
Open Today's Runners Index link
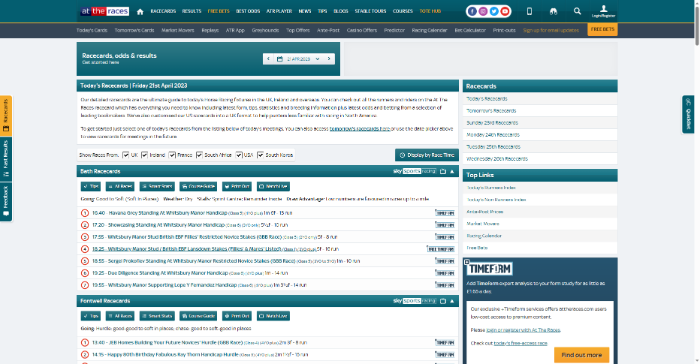[491, 188]
